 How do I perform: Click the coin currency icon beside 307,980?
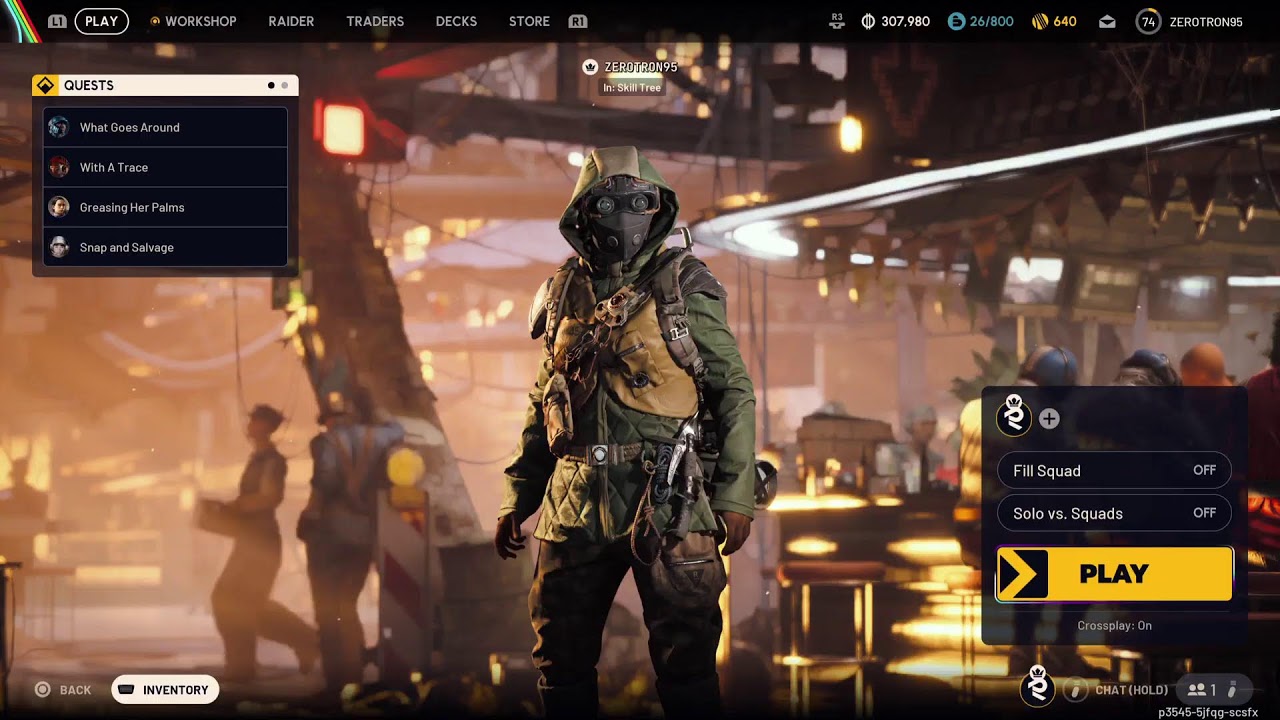click(868, 21)
